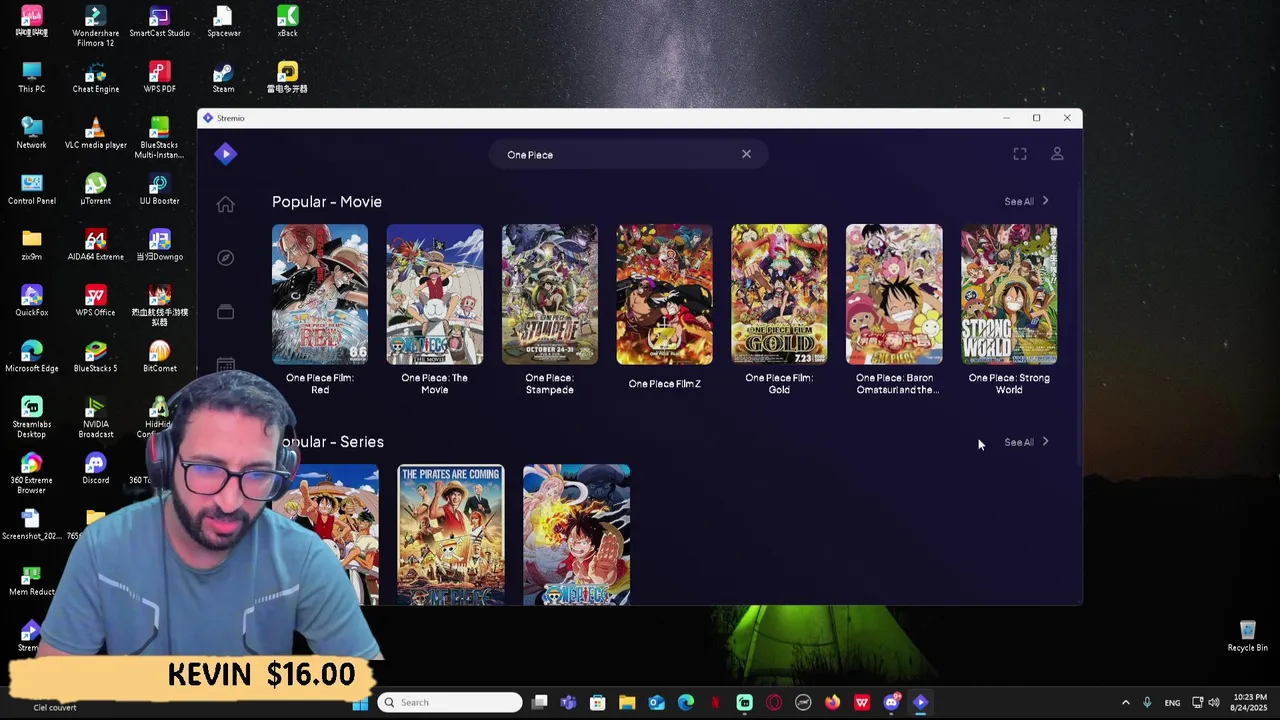Screen dimensions: 1280x720
Task: Open One Piece Film Z poster
Action: pyautogui.click(x=665, y=294)
